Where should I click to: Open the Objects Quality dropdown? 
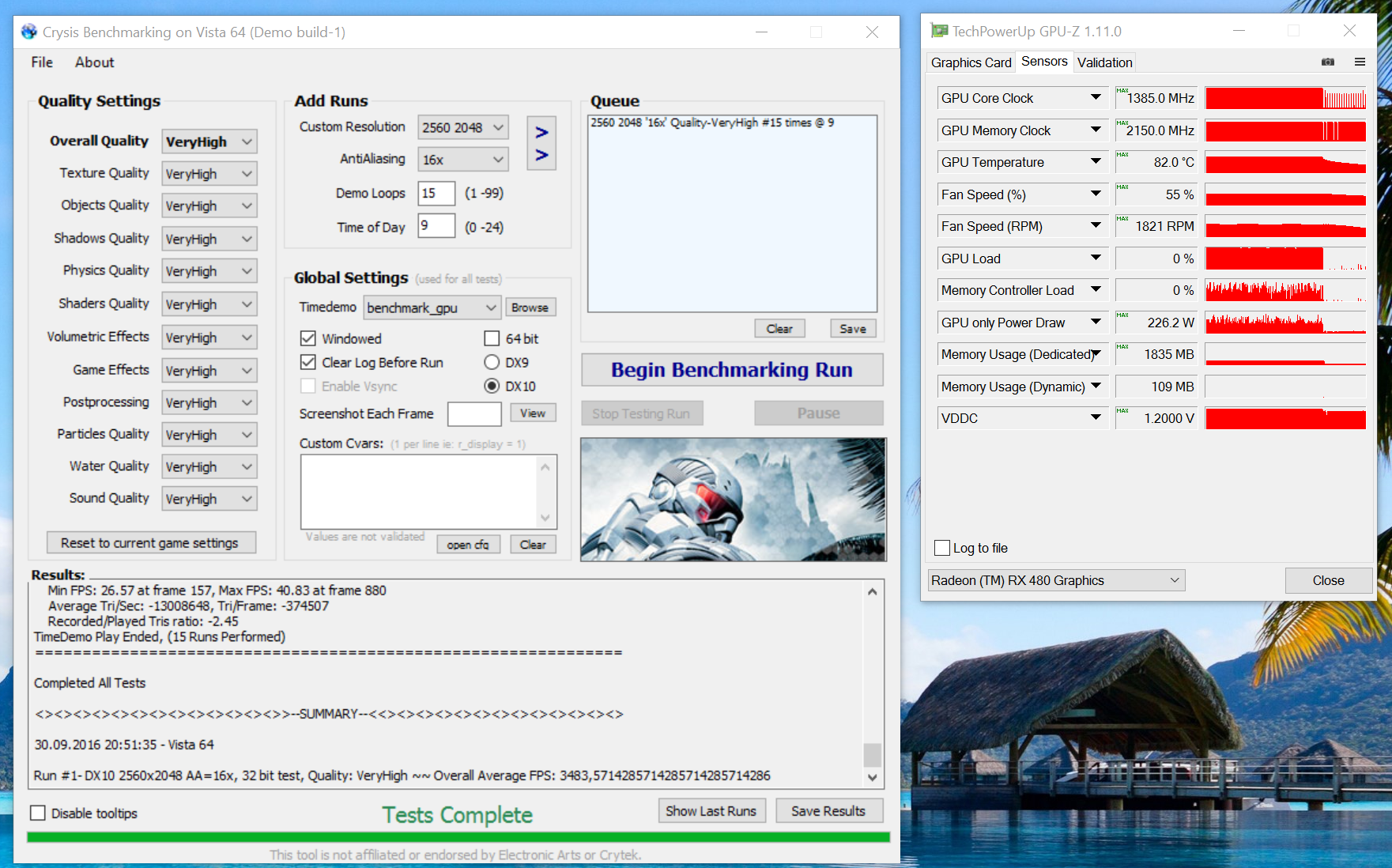pos(209,206)
